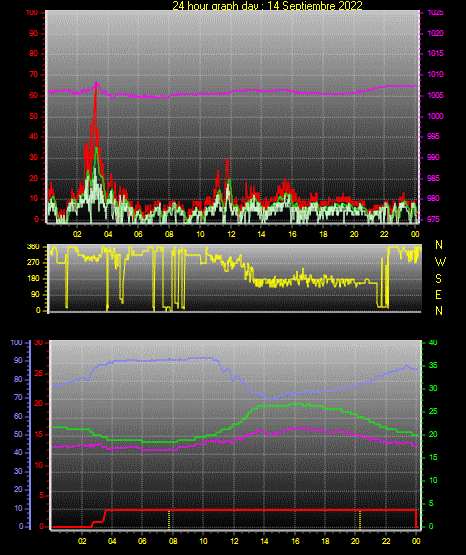Click the 180 degree label on direction axis

[x=33, y=279]
